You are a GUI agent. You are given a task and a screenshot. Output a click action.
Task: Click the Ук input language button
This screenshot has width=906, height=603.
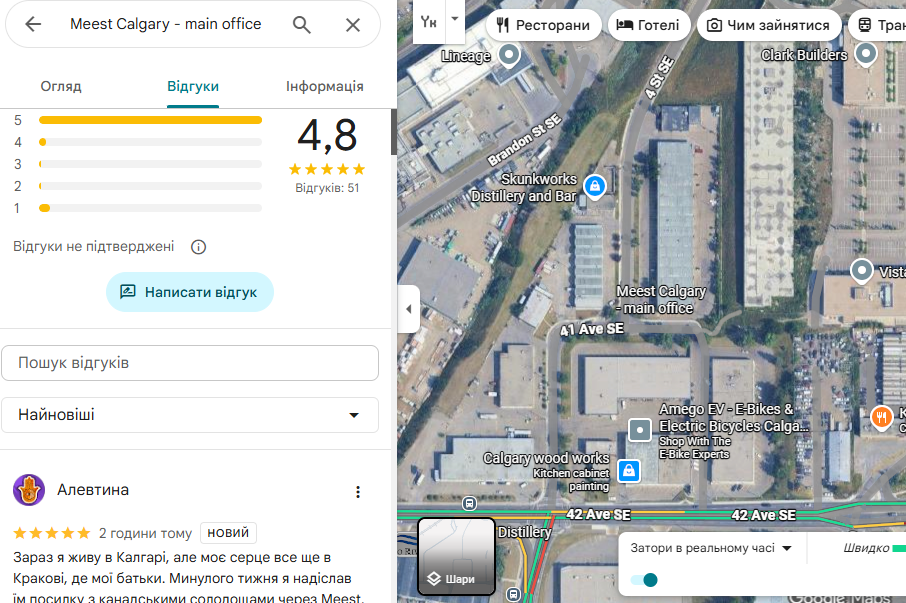[429, 22]
